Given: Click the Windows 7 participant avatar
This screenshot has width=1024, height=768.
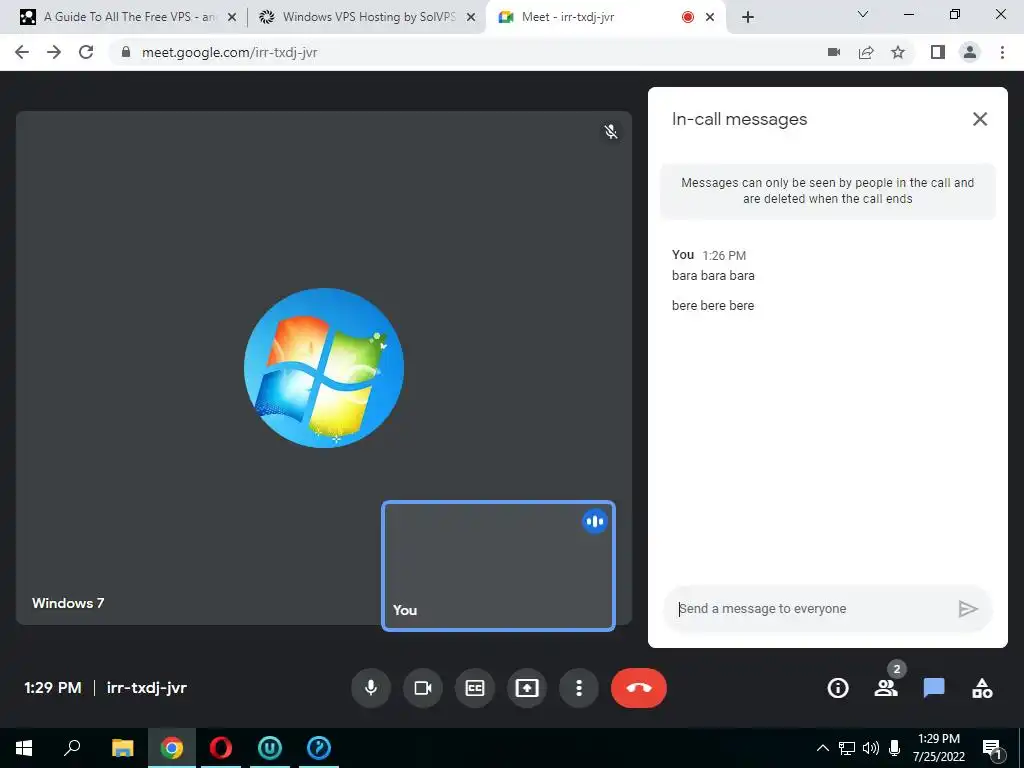Looking at the screenshot, I should click(324, 368).
